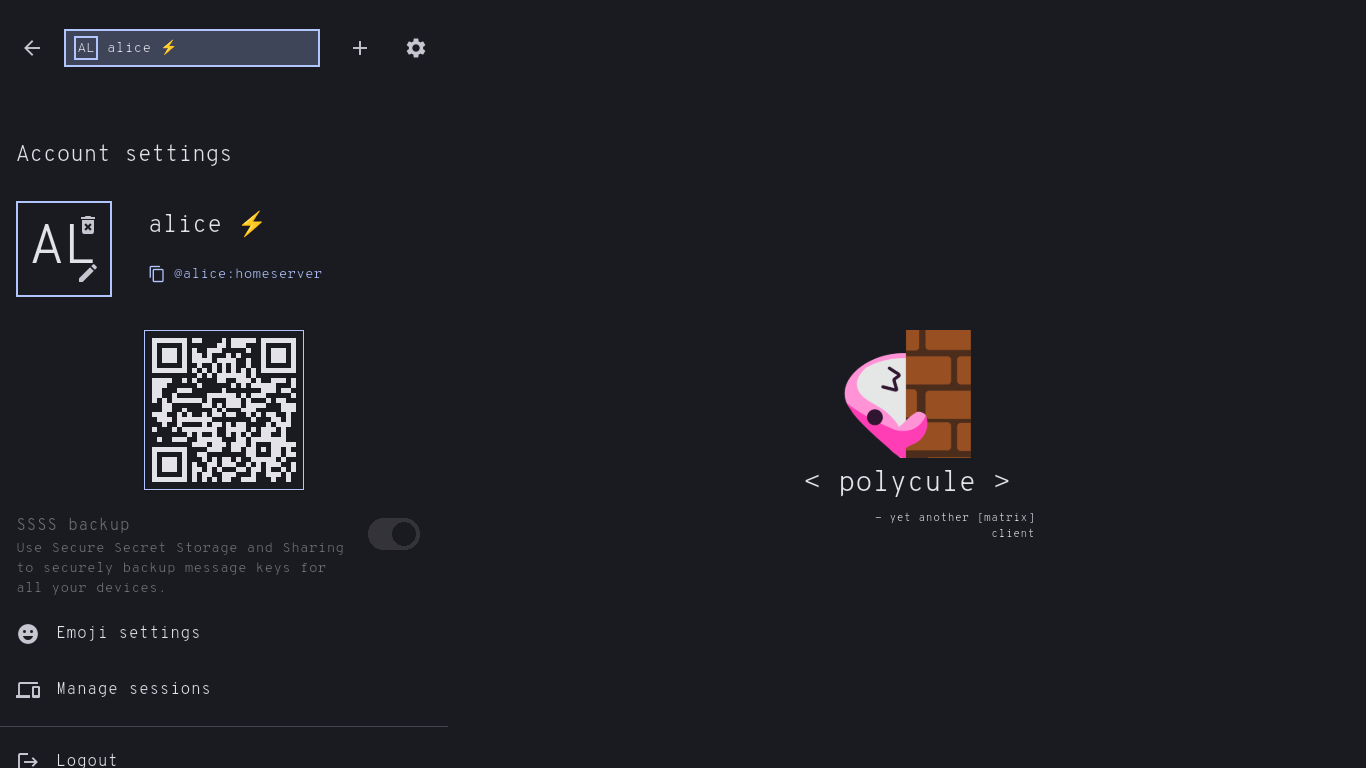Open Manage sessions
1366x768 pixels.
134,689
